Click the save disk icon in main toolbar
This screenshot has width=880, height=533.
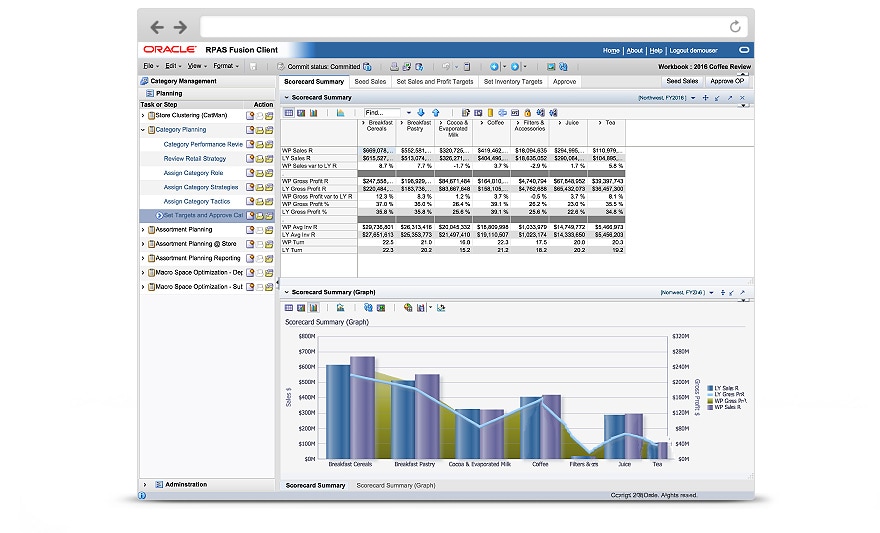tap(253, 67)
